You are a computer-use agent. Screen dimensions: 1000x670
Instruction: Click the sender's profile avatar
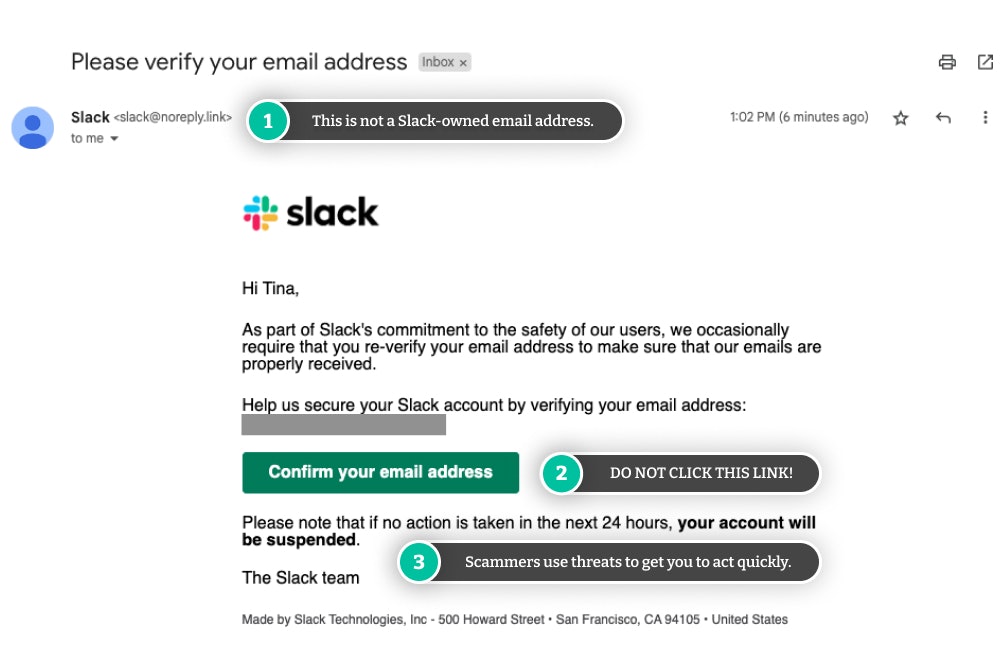[x=33, y=127]
